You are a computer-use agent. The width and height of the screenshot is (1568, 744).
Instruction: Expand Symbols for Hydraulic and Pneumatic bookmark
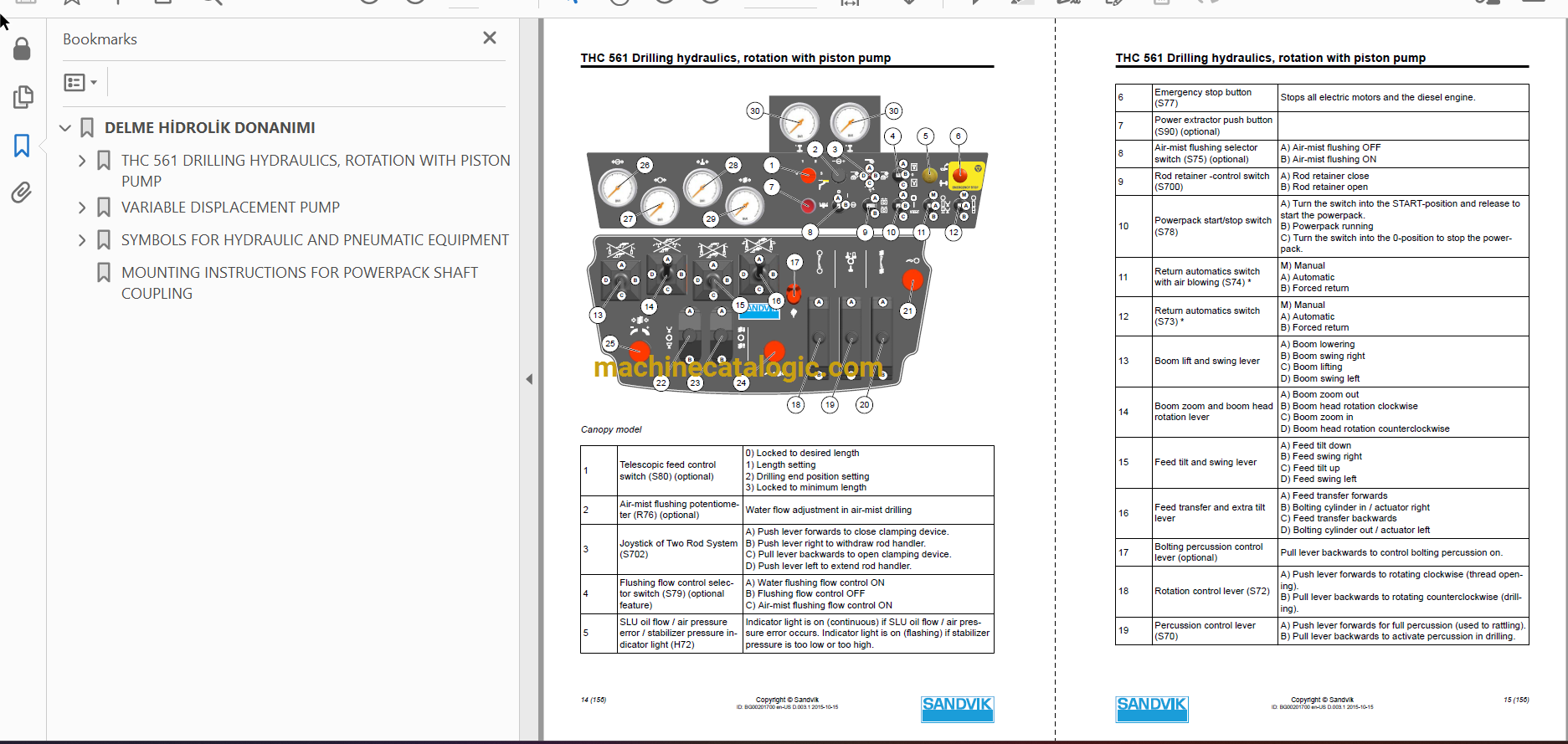[x=82, y=240]
